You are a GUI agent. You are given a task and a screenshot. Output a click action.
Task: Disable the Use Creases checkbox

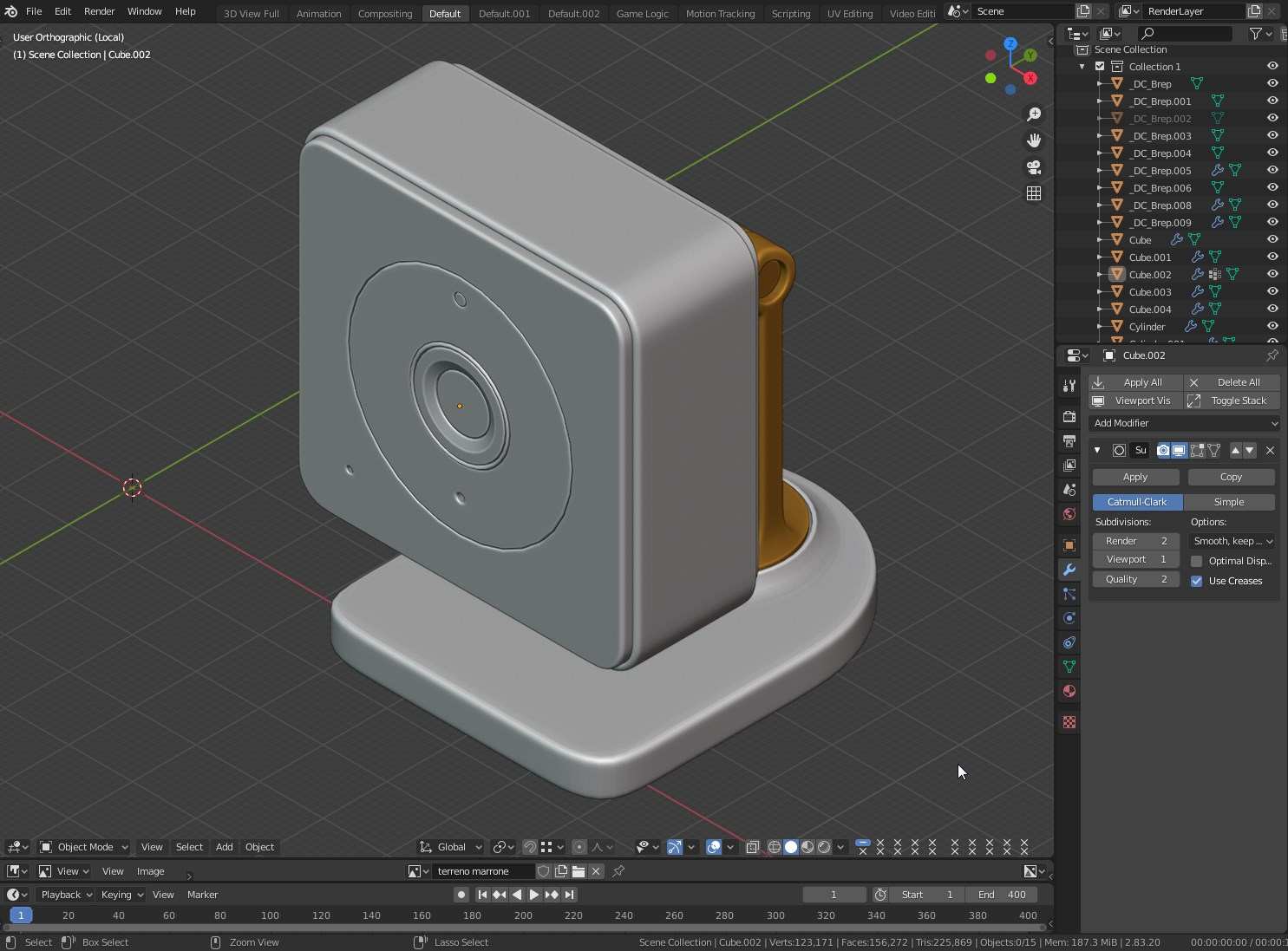(1197, 581)
